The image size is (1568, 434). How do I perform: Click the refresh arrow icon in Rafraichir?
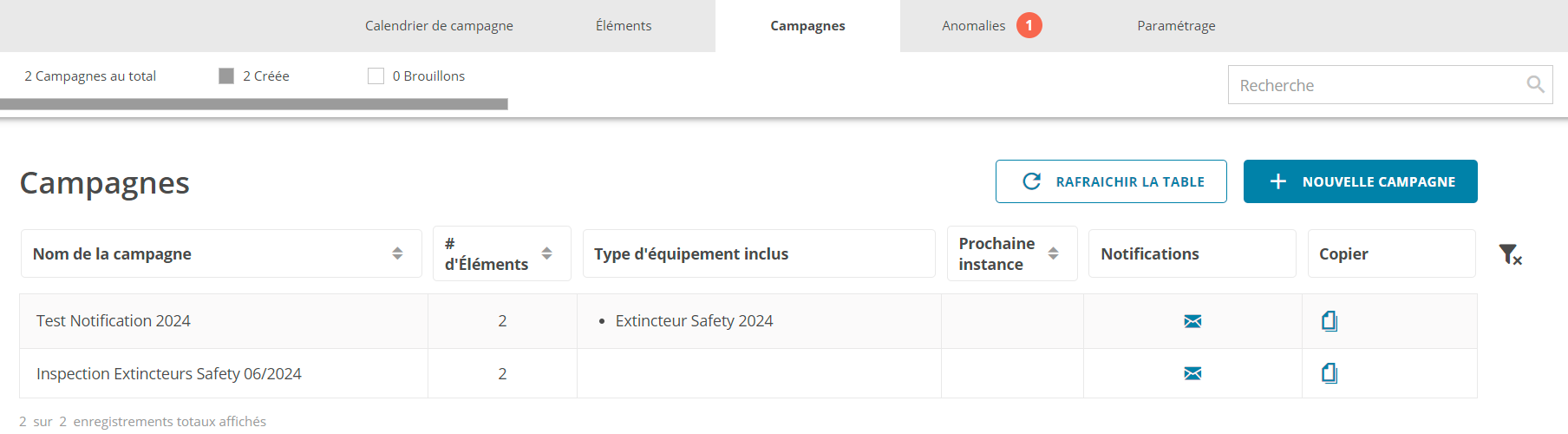[1031, 181]
